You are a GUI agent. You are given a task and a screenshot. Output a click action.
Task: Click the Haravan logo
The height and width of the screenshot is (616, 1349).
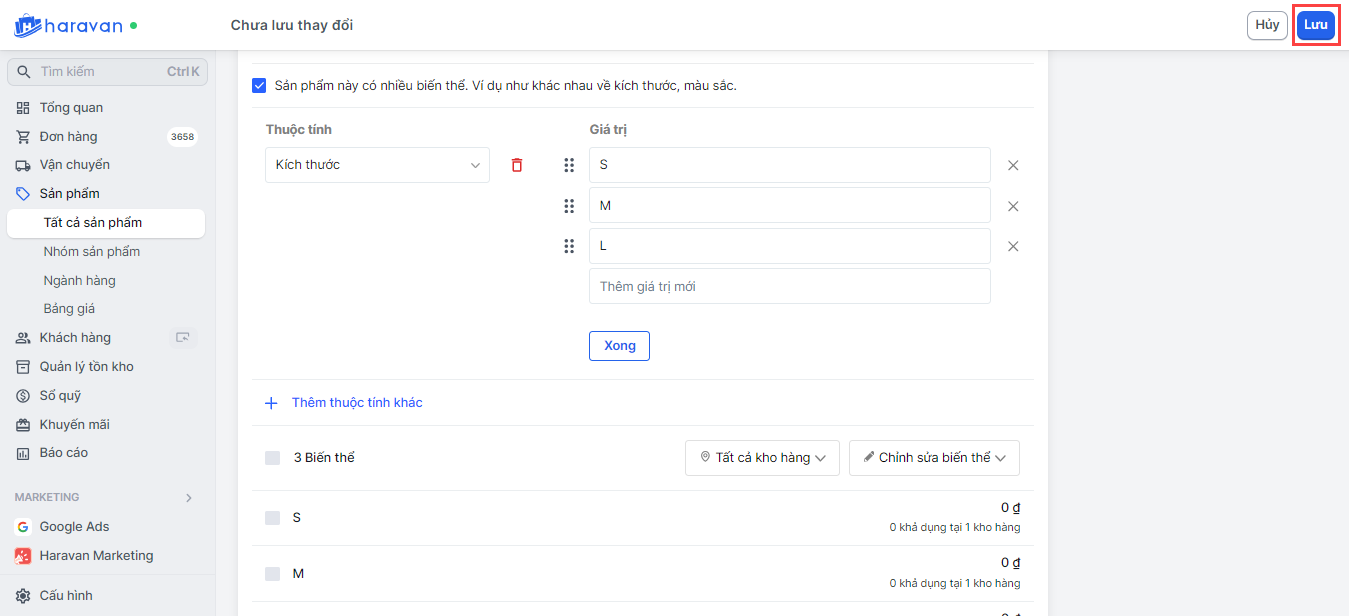pos(68,25)
